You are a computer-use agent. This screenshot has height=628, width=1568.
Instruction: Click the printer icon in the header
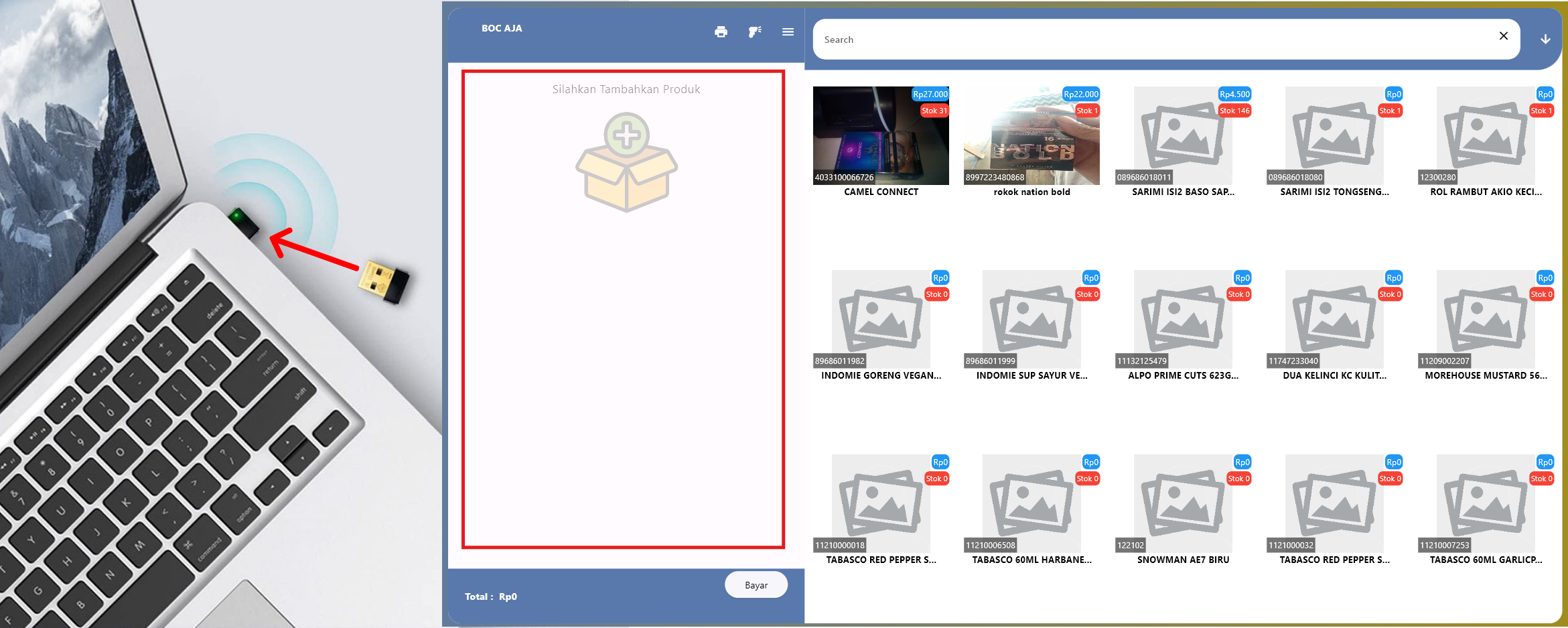point(721,32)
